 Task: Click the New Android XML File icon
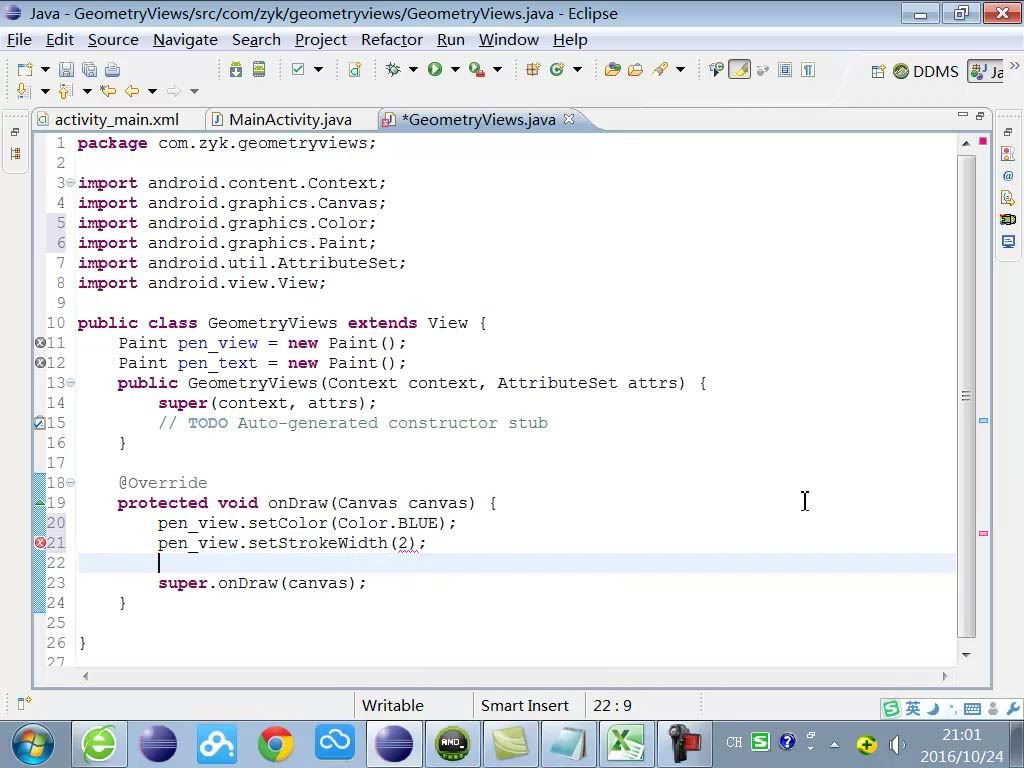coord(355,69)
